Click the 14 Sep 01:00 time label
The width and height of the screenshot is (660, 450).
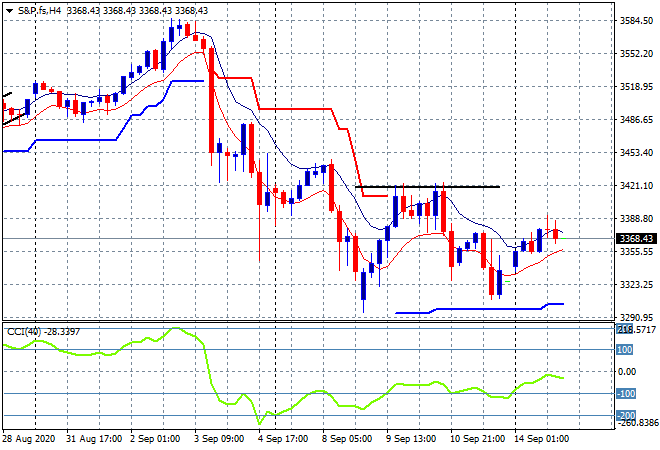click(x=541, y=439)
